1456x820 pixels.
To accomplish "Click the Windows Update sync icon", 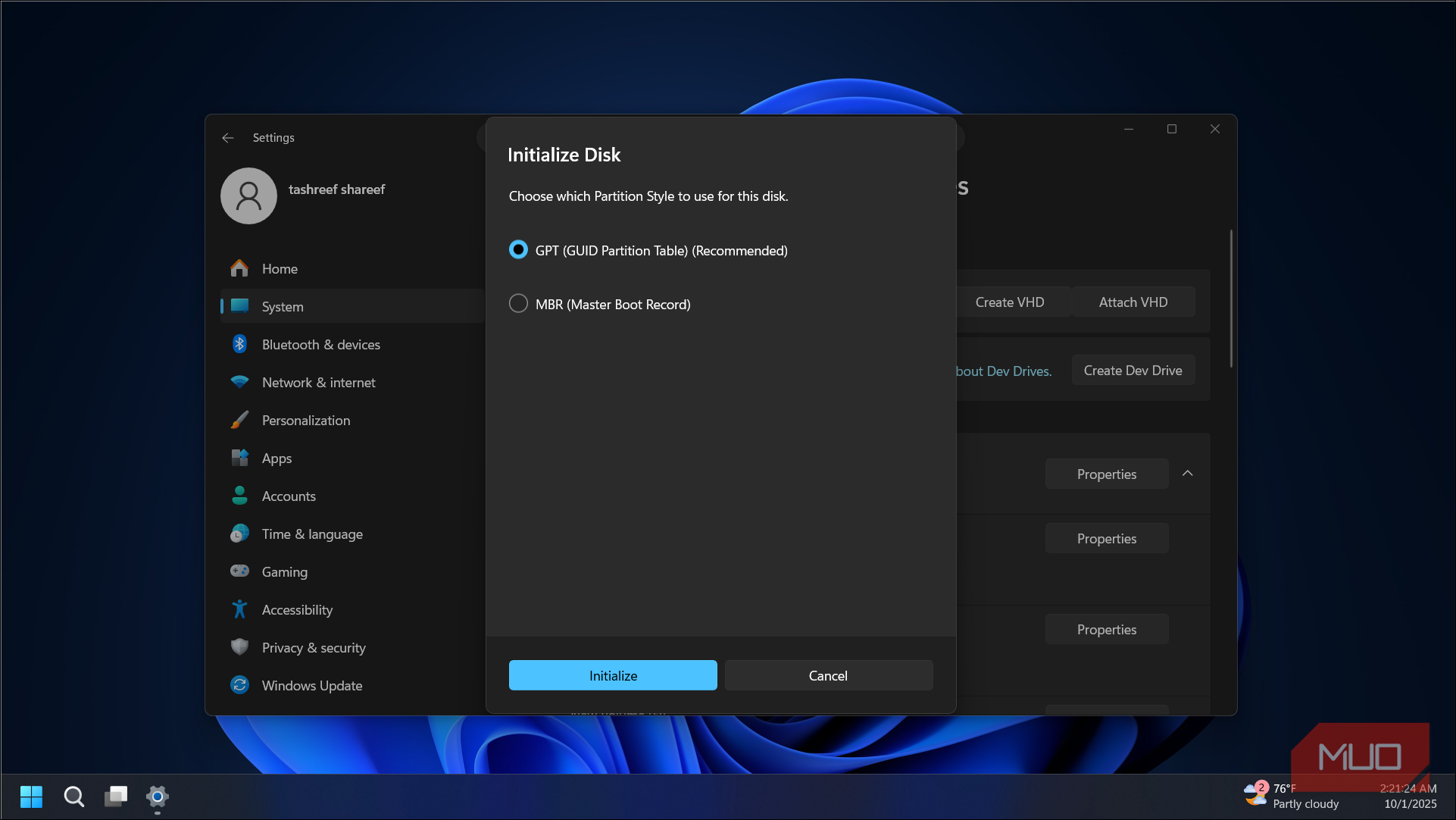I will [239, 685].
